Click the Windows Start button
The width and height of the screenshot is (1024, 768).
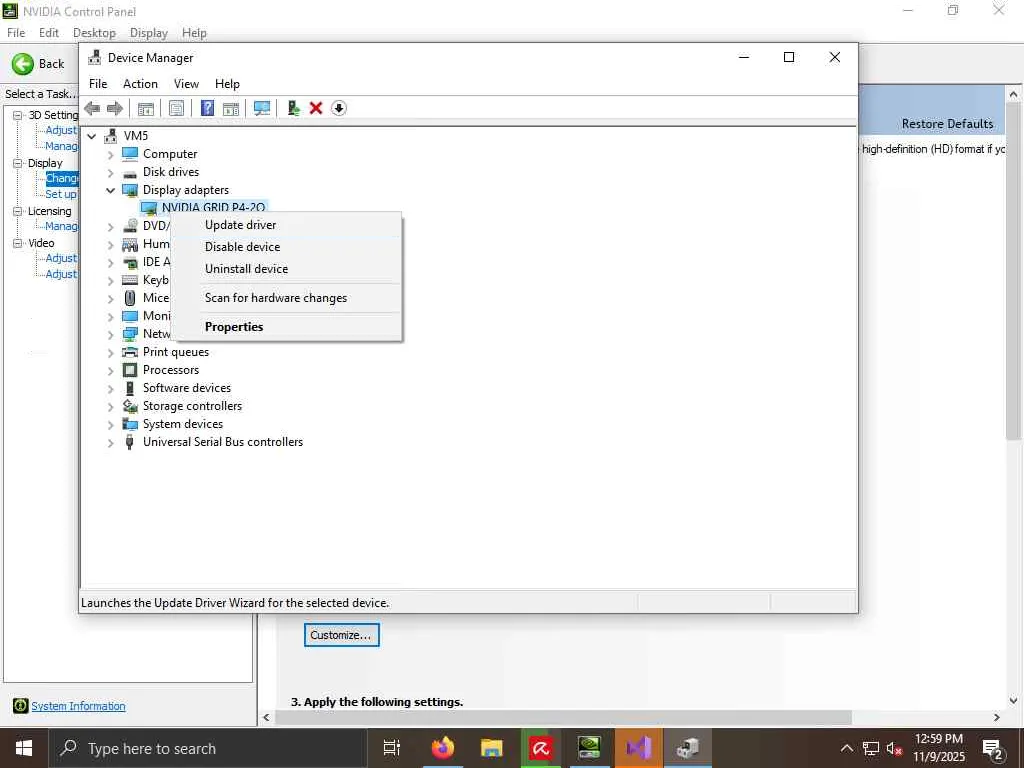pos(24,748)
